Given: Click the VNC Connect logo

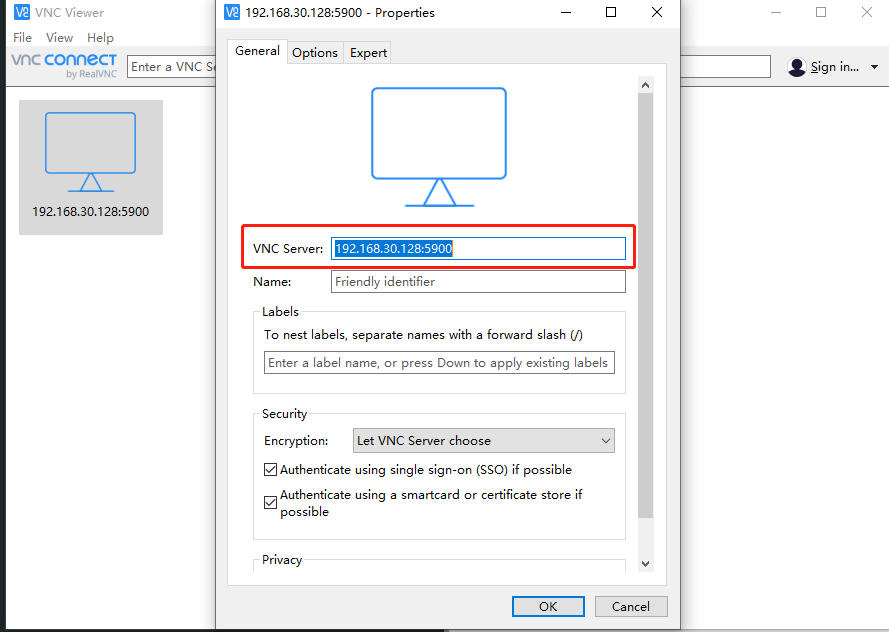Looking at the screenshot, I should click(64, 65).
